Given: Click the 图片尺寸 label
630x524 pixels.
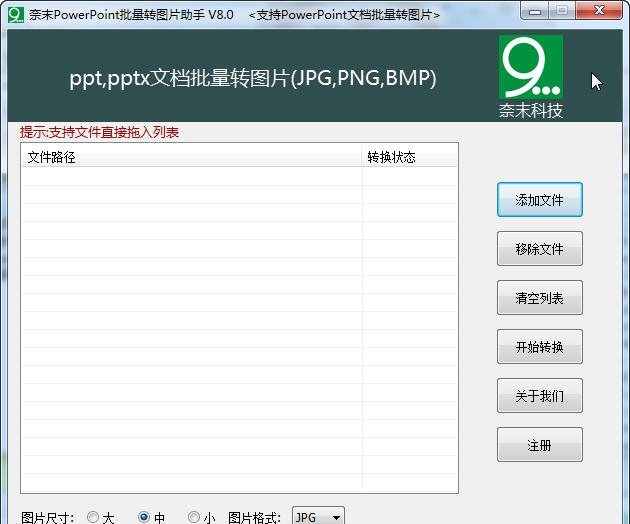Looking at the screenshot, I should 47,518.
